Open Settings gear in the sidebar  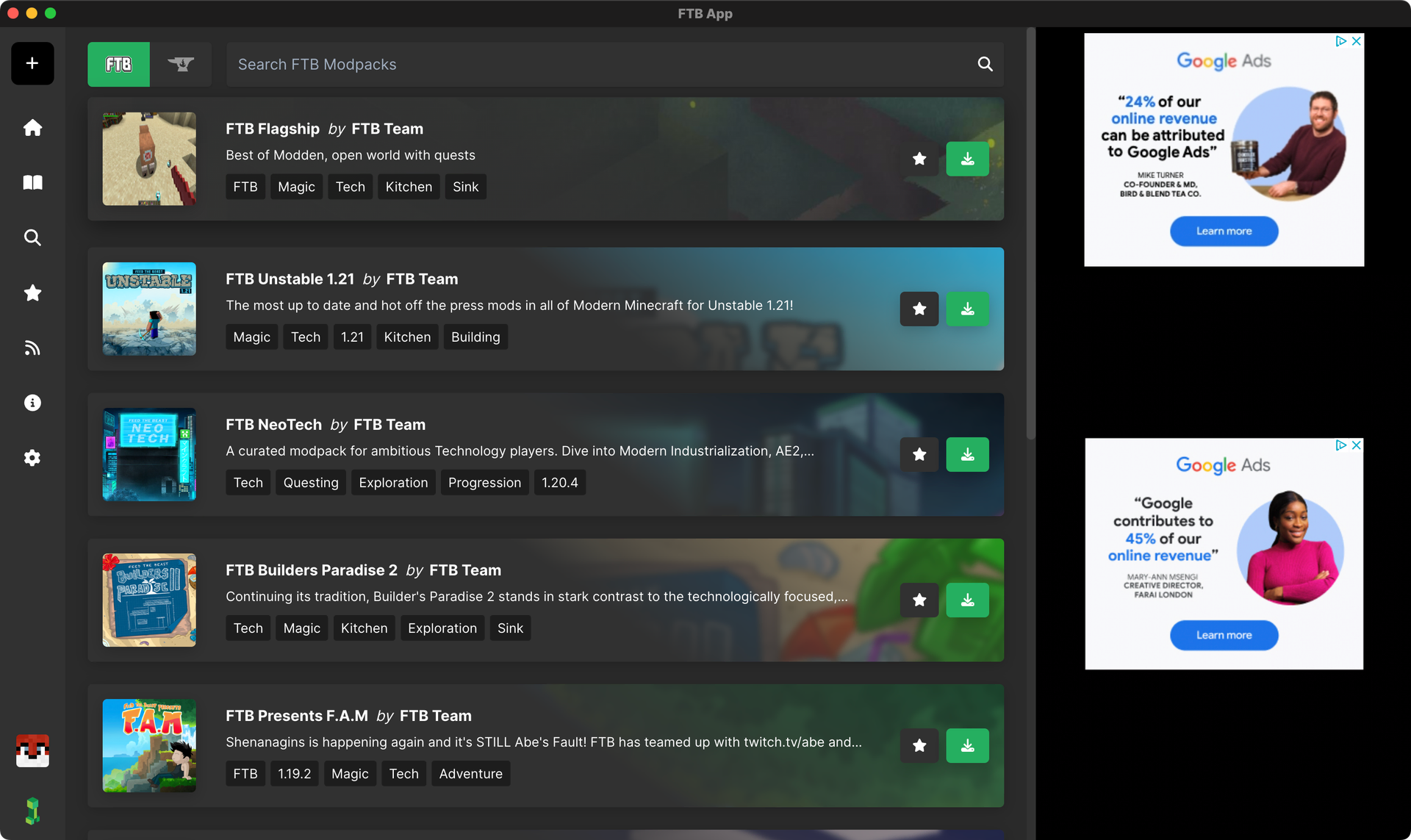[x=32, y=458]
